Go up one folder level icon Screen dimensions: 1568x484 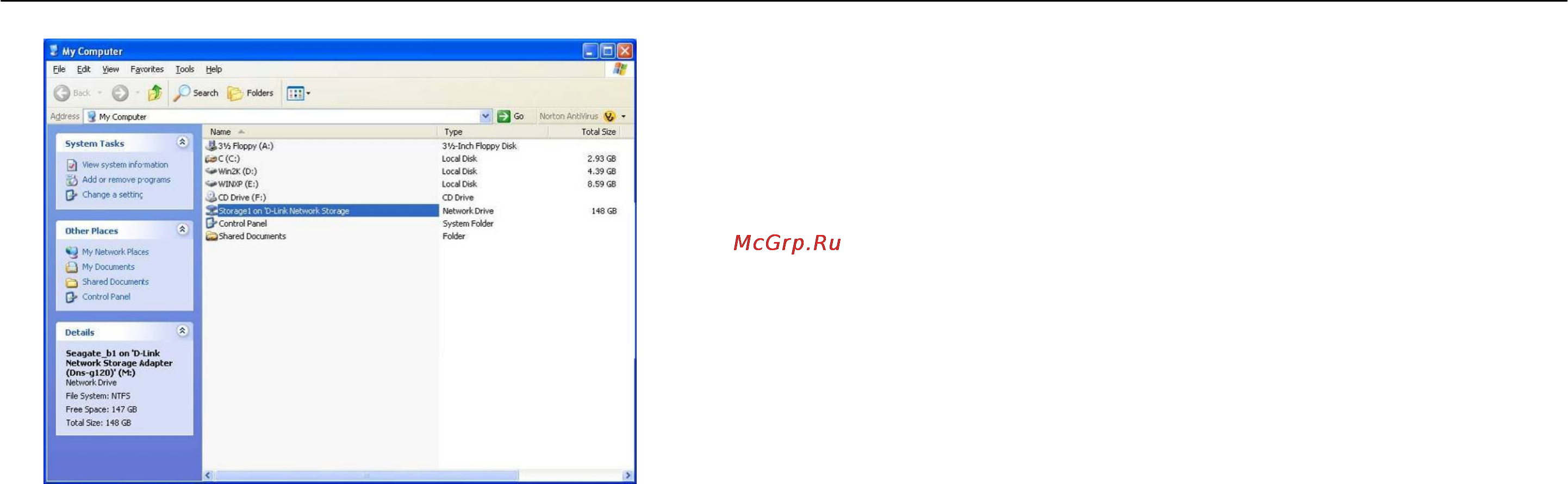[x=155, y=92]
